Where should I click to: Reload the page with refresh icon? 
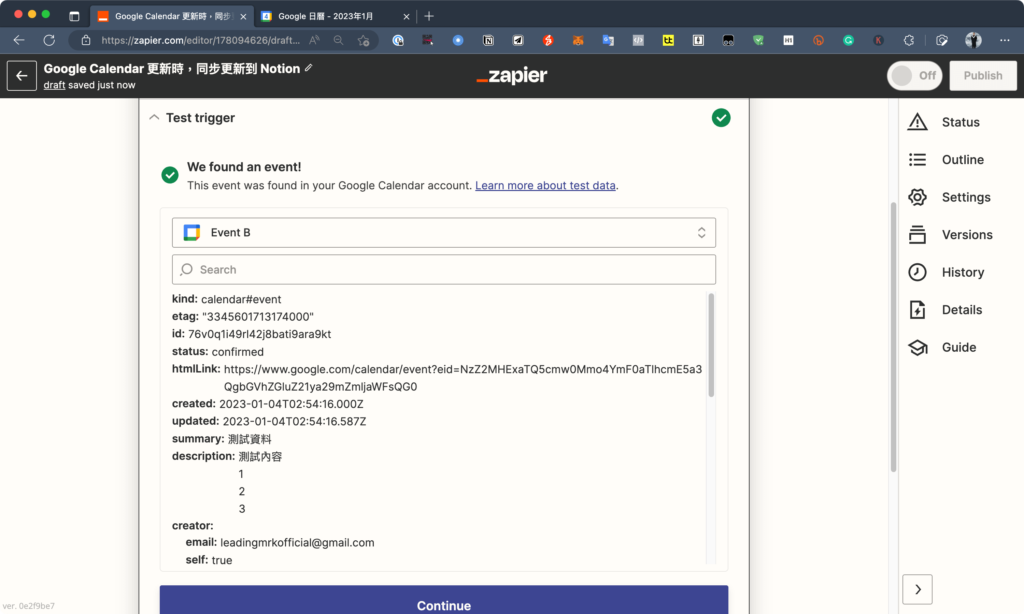click(49, 40)
